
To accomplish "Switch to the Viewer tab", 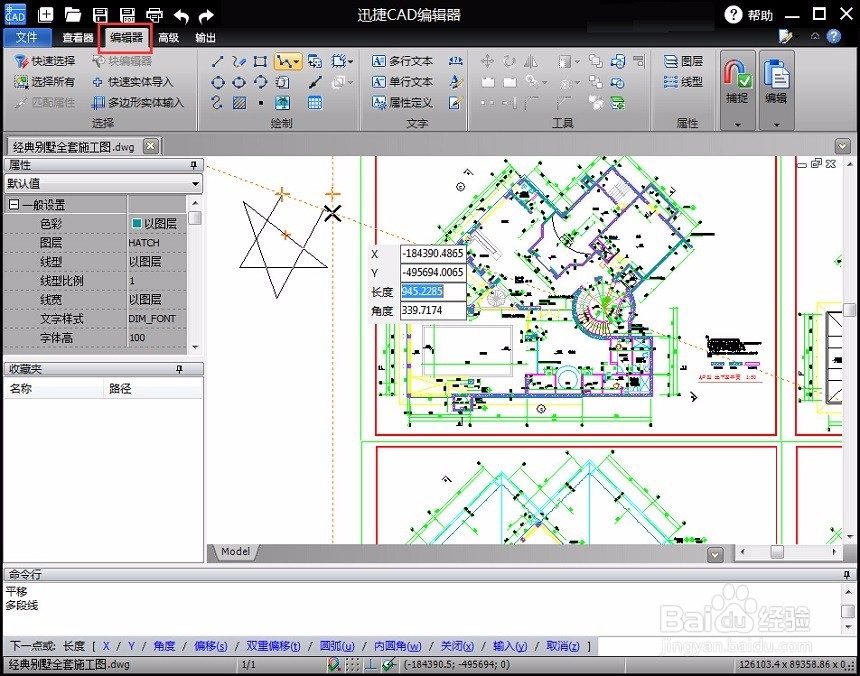I will (x=77, y=37).
